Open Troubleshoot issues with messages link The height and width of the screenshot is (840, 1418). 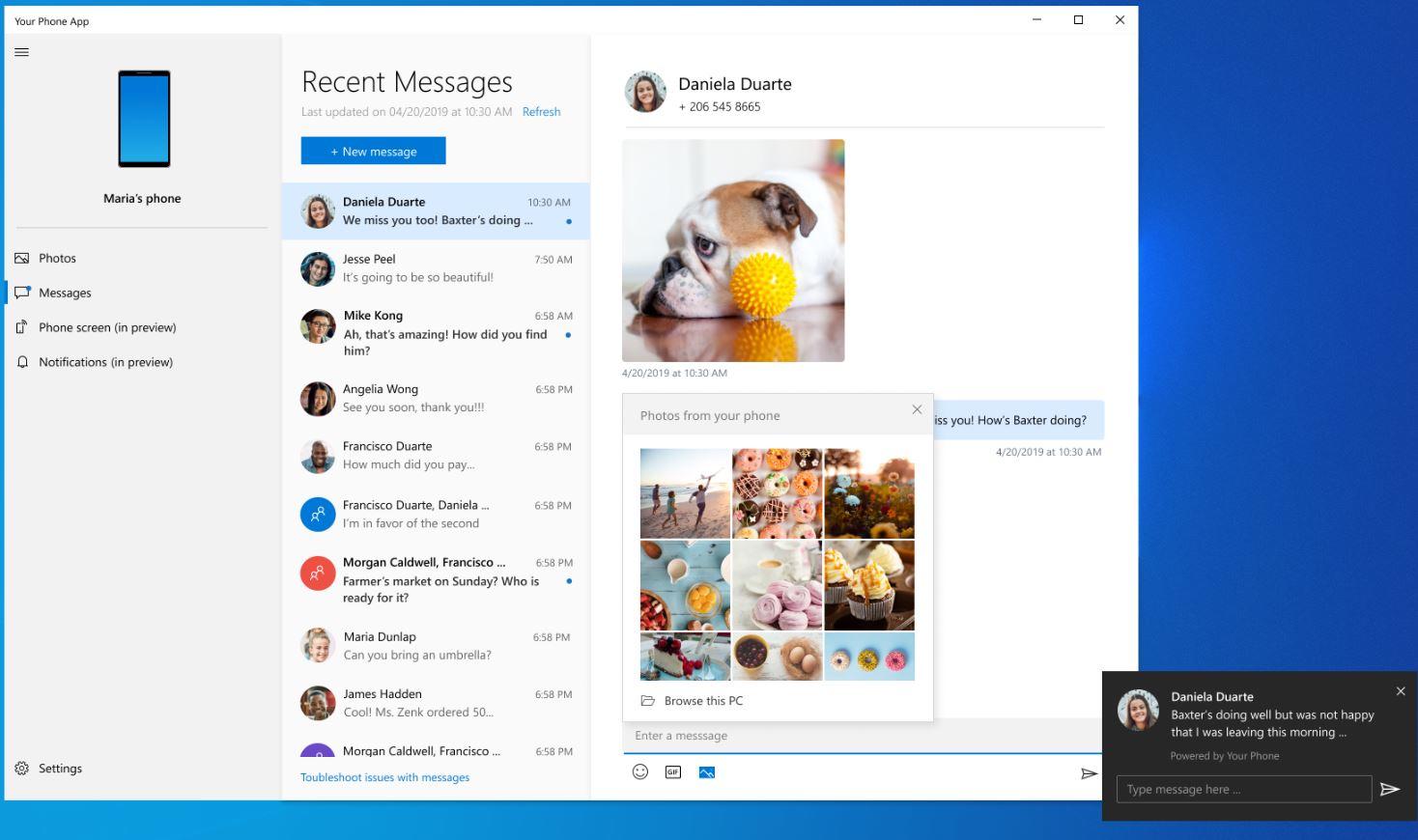[384, 777]
